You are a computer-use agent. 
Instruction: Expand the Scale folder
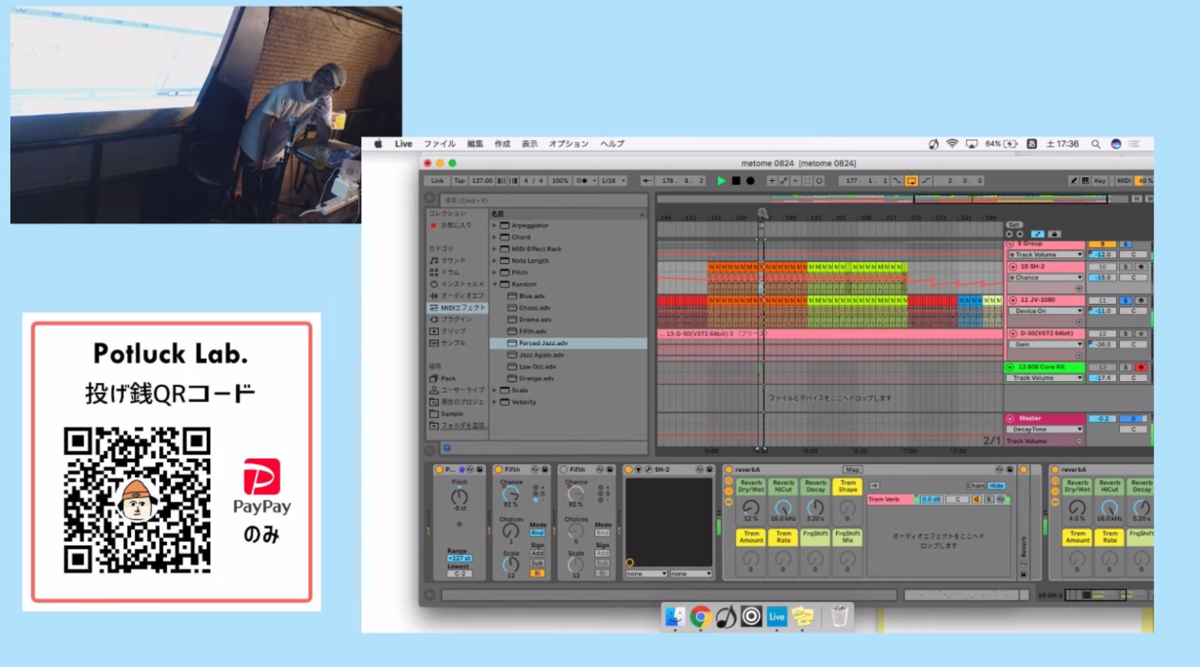click(x=494, y=390)
